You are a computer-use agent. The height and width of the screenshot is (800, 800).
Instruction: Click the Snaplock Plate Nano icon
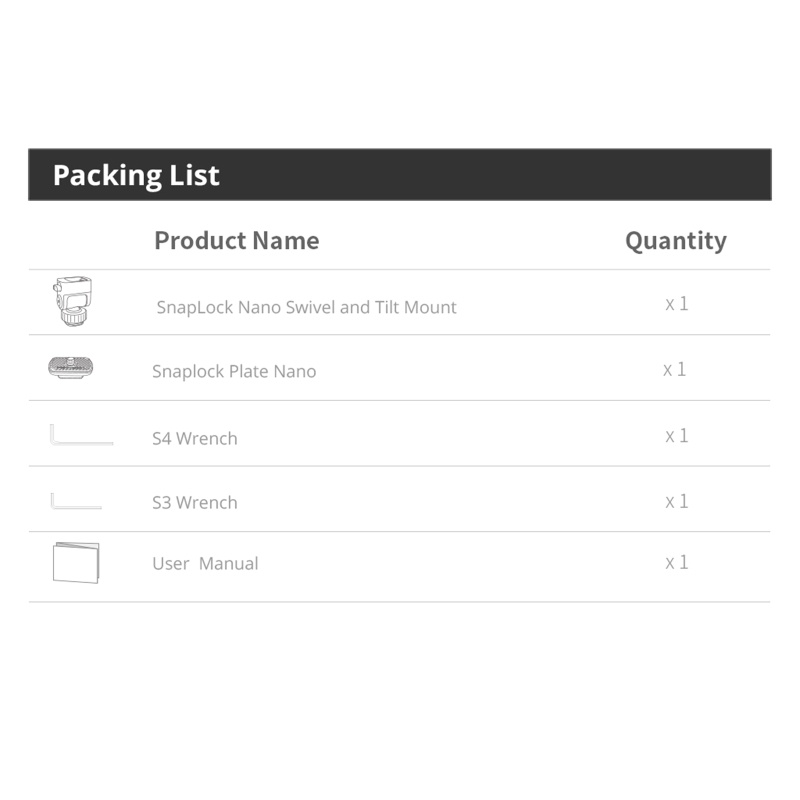[x=70, y=368]
